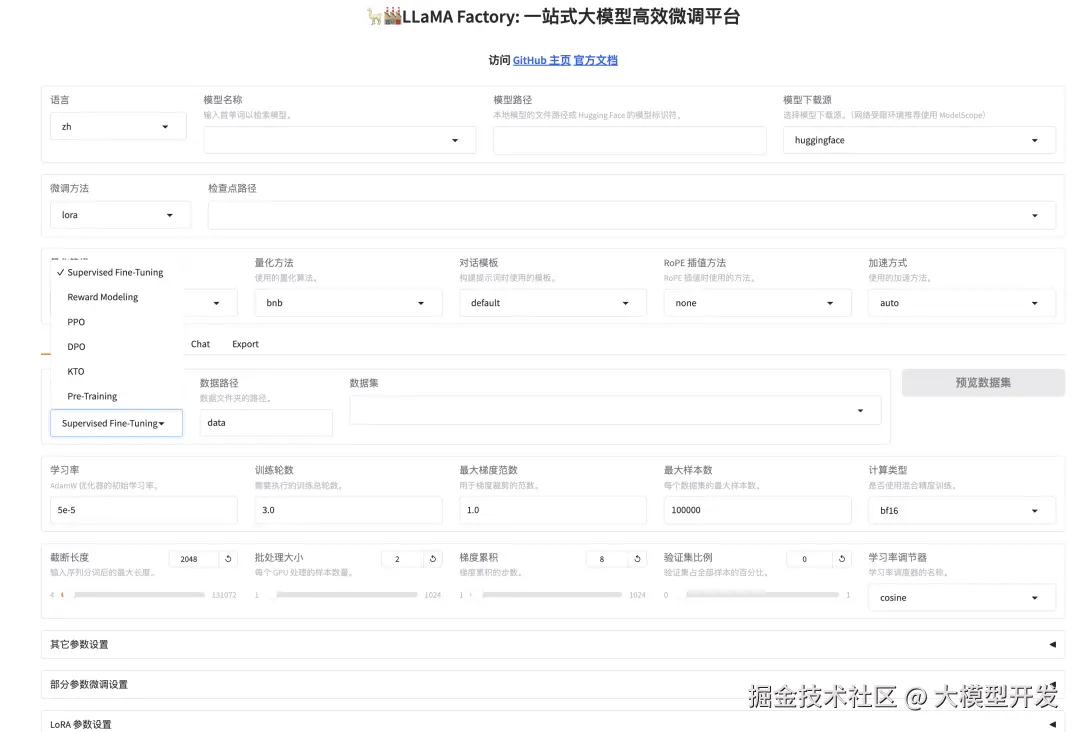Select Supervised Fine-Tuning in the open list
The image size is (1080, 732).
pos(116,272)
